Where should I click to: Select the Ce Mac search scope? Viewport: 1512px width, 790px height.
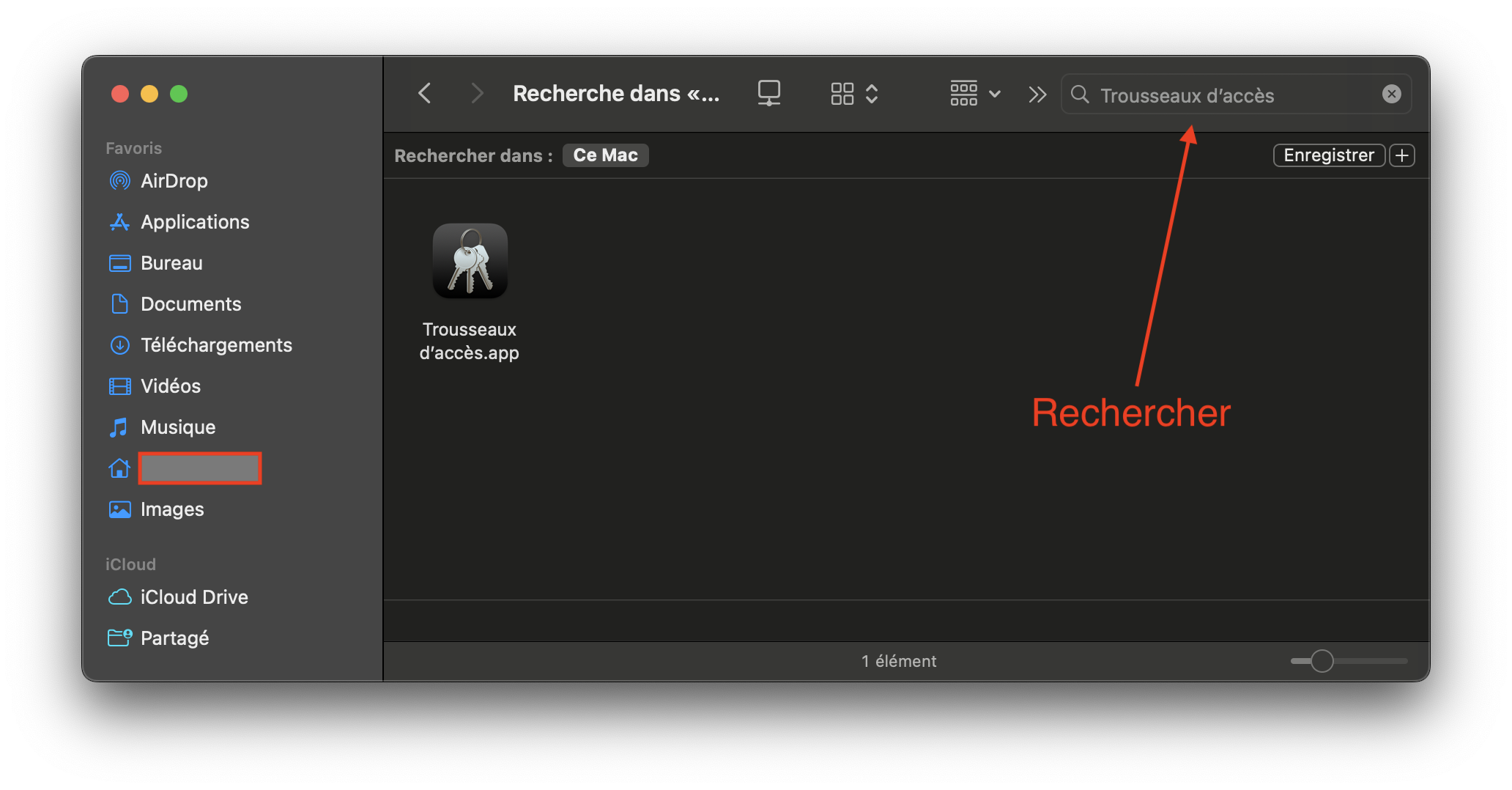point(606,155)
